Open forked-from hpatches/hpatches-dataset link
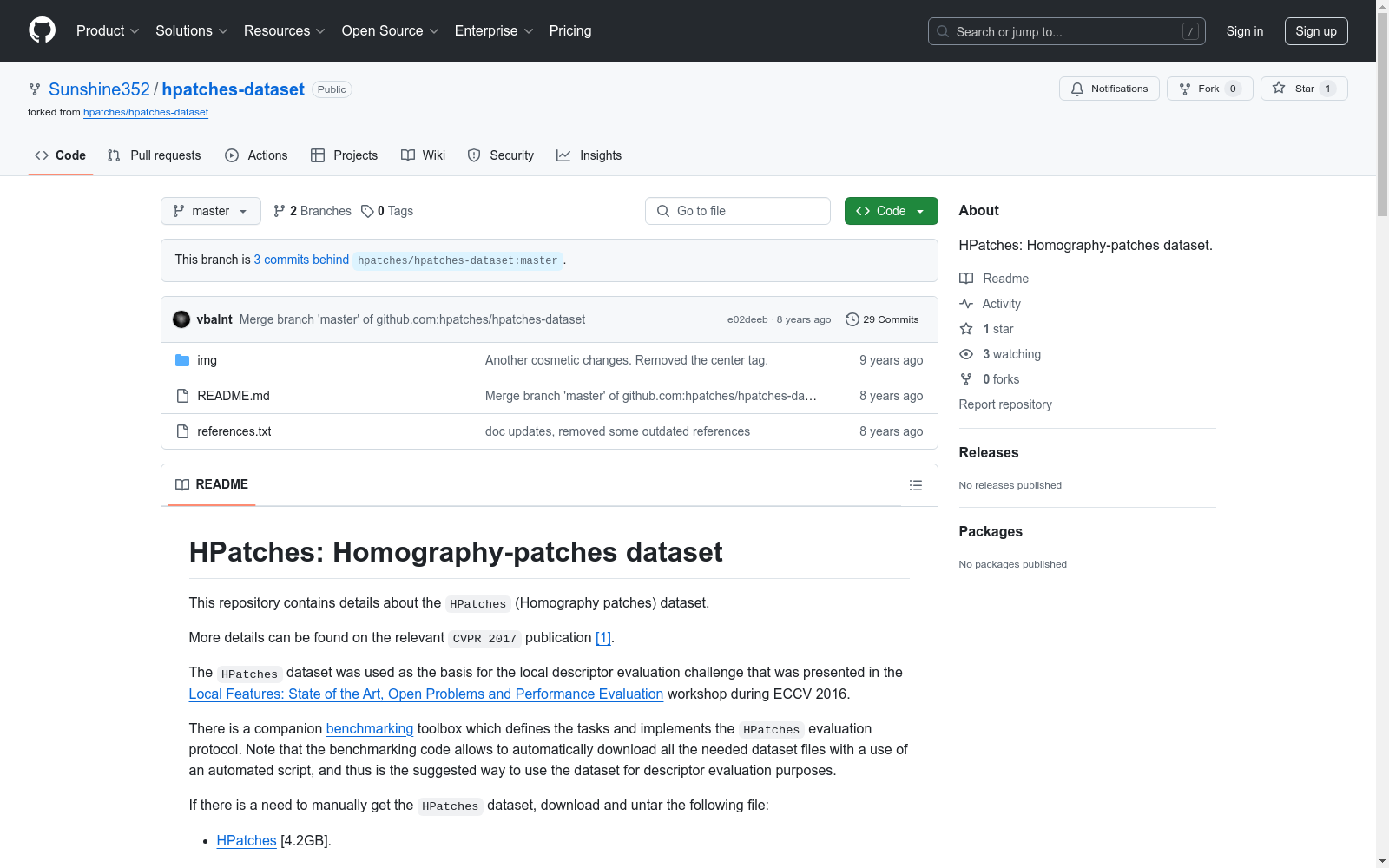This screenshot has height=868, width=1389. pyautogui.click(x=146, y=112)
